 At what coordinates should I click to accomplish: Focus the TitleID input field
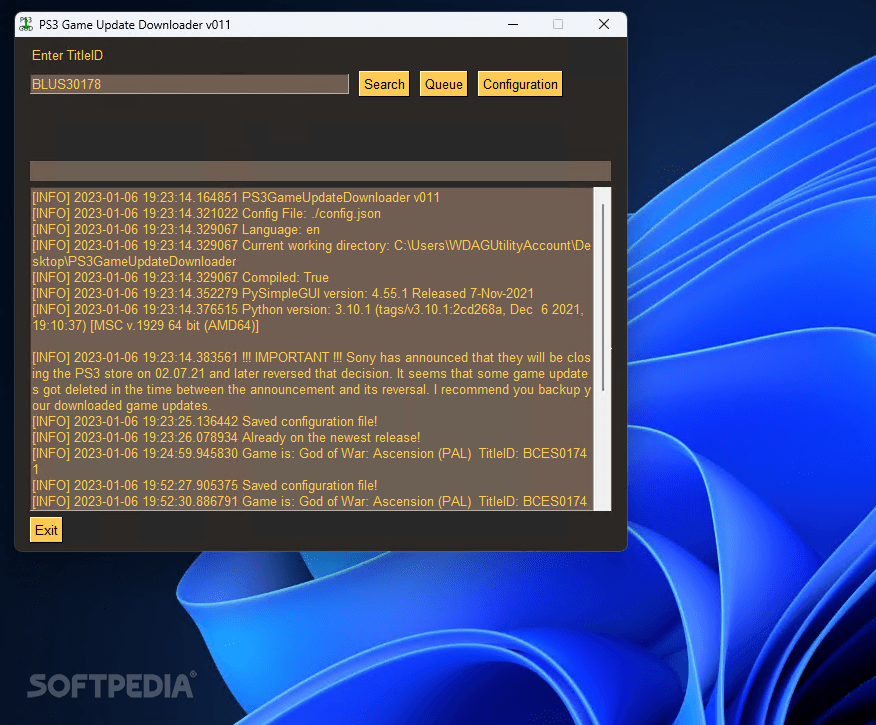pyautogui.click(x=189, y=84)
